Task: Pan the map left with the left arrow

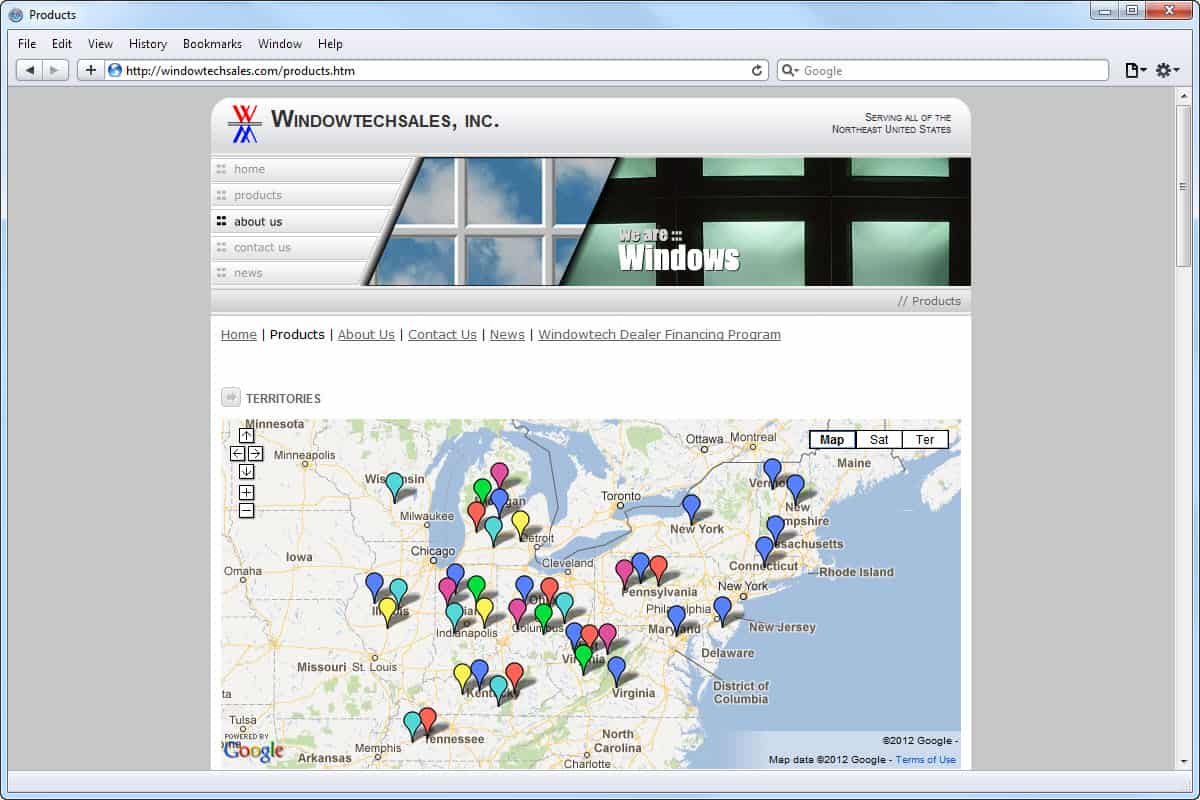Action: (x=238, y=453)
